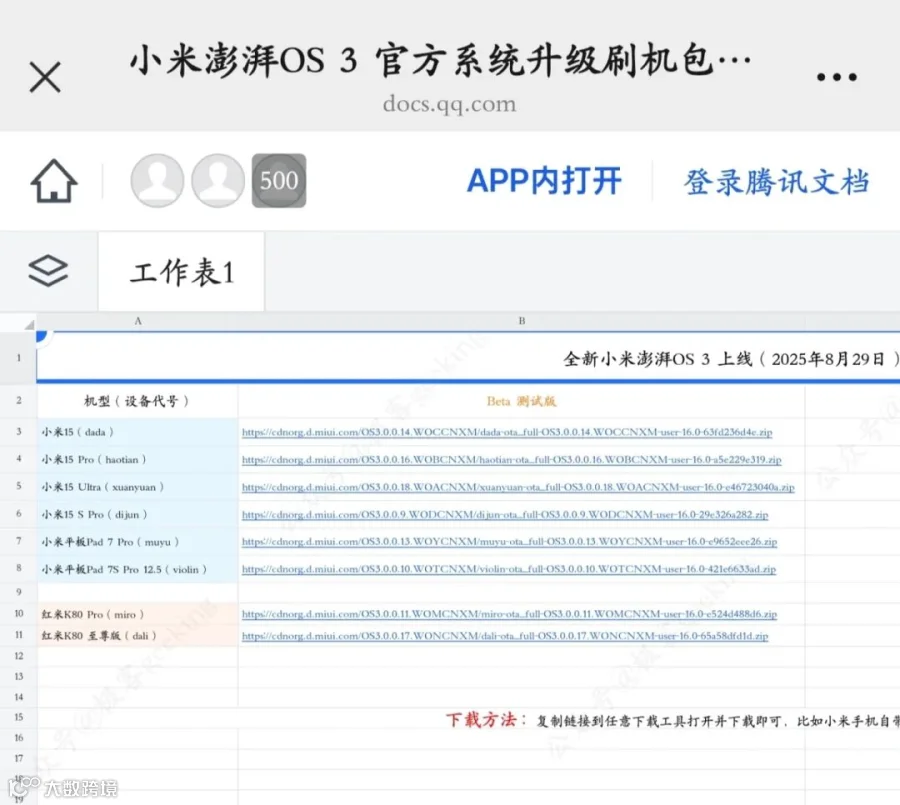The image size is (900, 805).
Task: Select the 小米15 Pro (haotian) cell
Action: coord(137,459)
